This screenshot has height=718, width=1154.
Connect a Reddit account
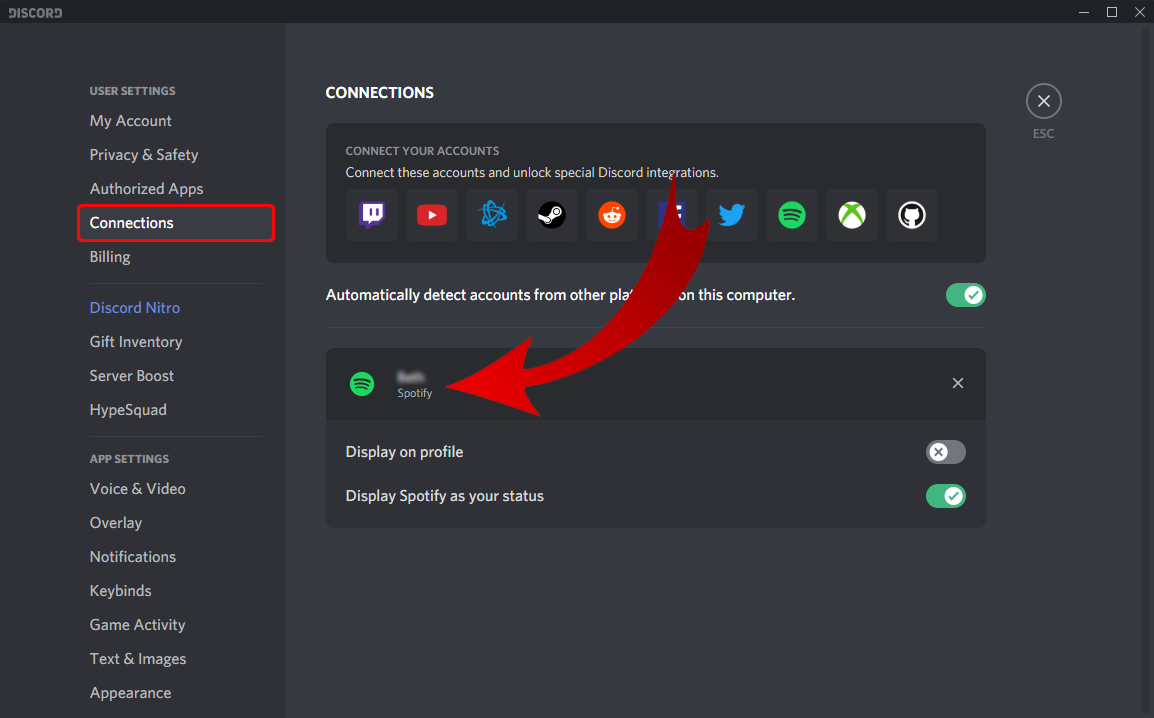click(x=612, y=215)
